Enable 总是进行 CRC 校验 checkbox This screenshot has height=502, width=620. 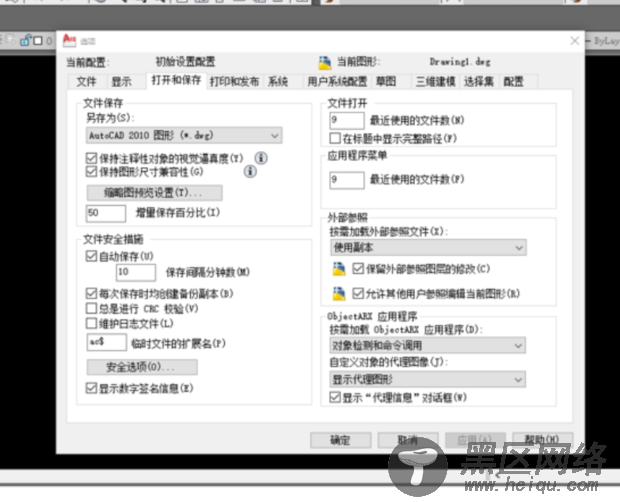(91, 308)
